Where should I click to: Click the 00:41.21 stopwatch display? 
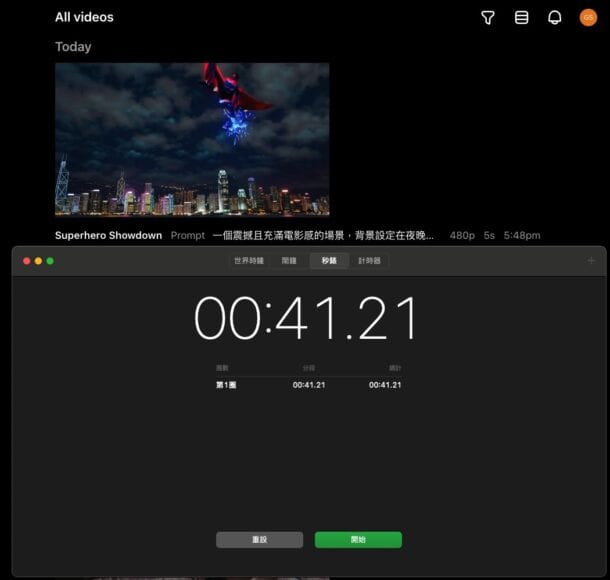(306, 319)
